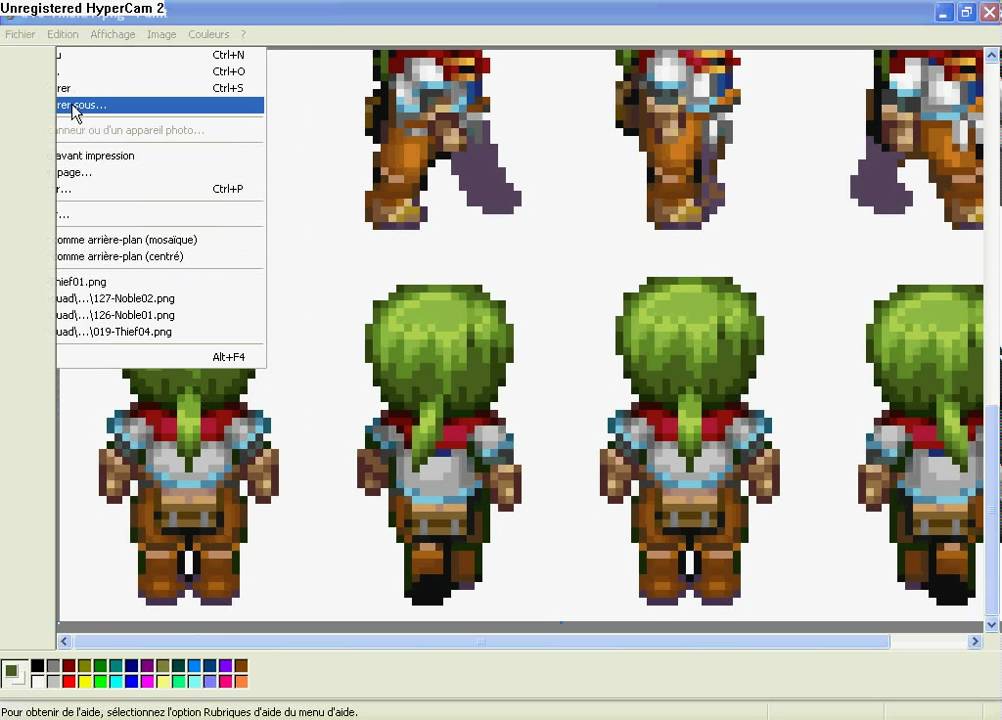Pick the spring green color swatch
The width and height of the screenshot is (1002, 720).
(179, 682)
